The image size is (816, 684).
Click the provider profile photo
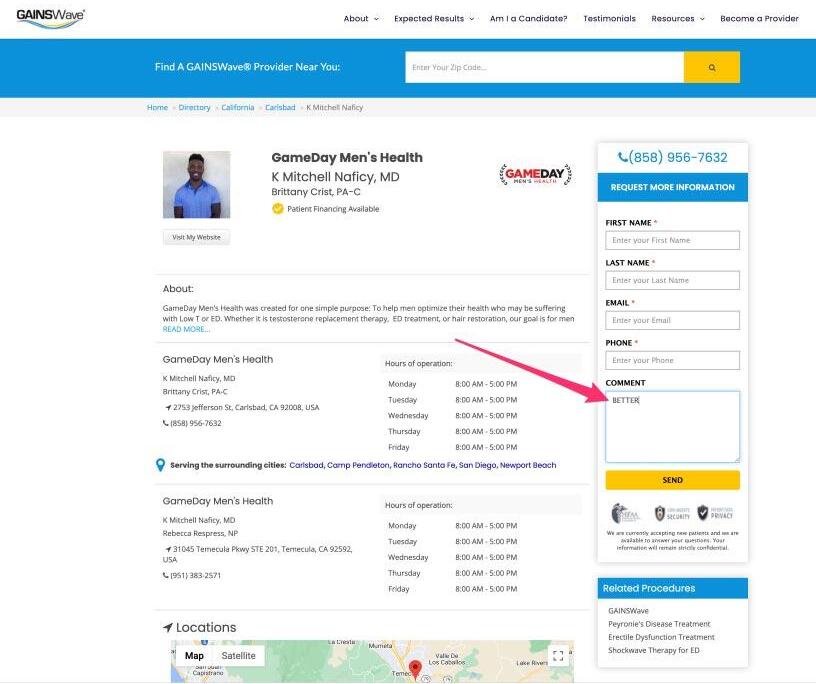pos(196,185)
